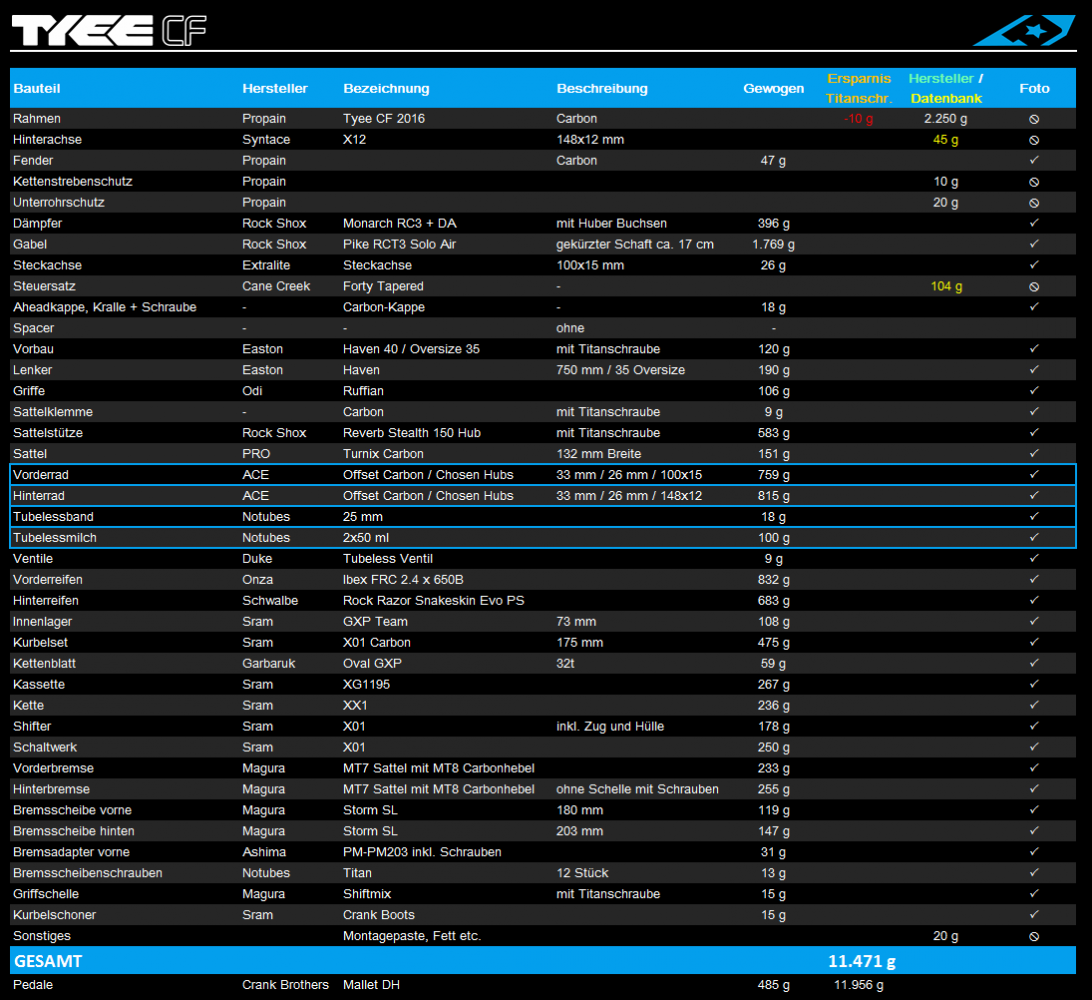
Task: Click the photo checkmark in Kurbelschoner row
Action: (x=1034, y=914)
